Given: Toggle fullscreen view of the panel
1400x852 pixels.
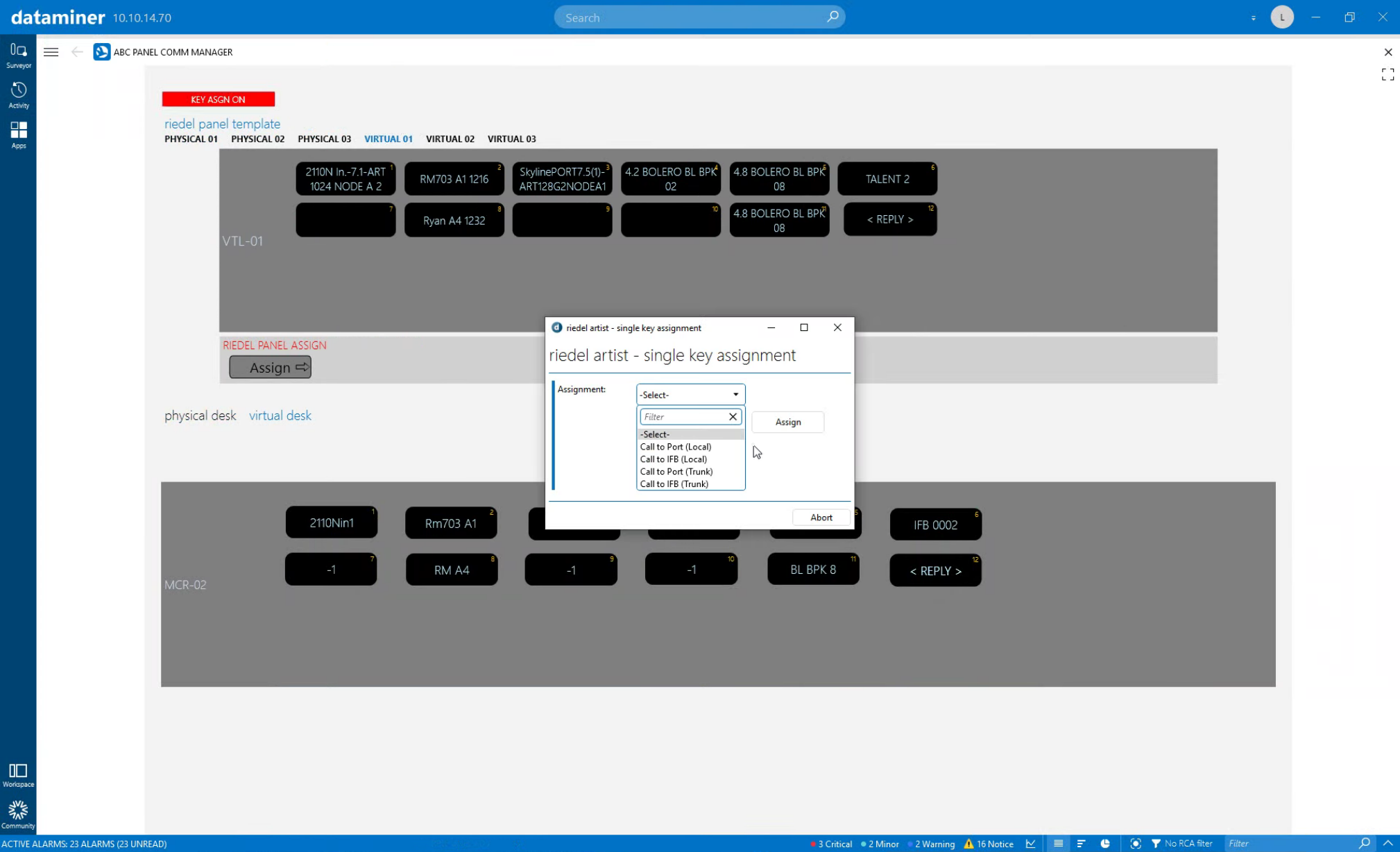Looking at the screenshot, I should (x=1388, y=74).
